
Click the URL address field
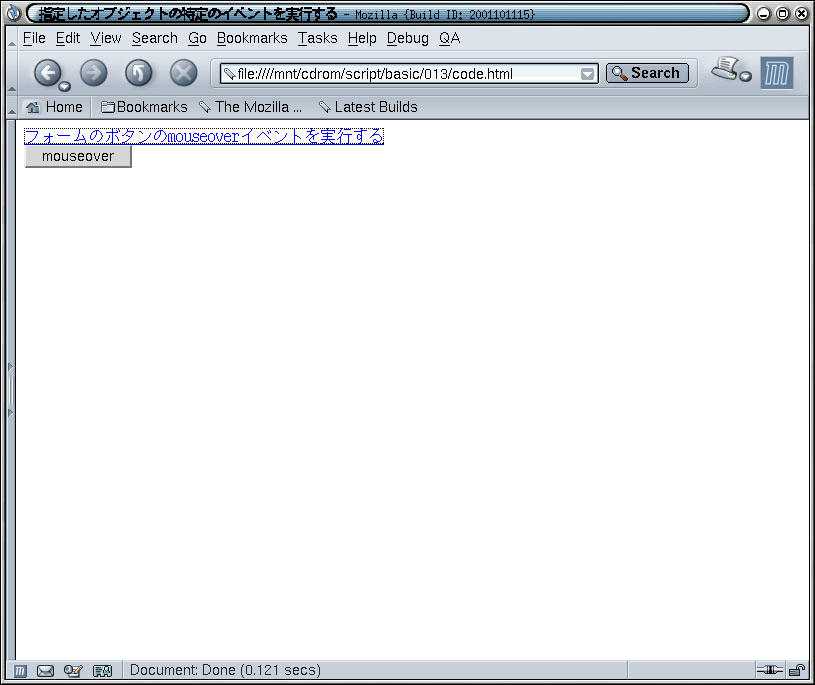[408, 74]
